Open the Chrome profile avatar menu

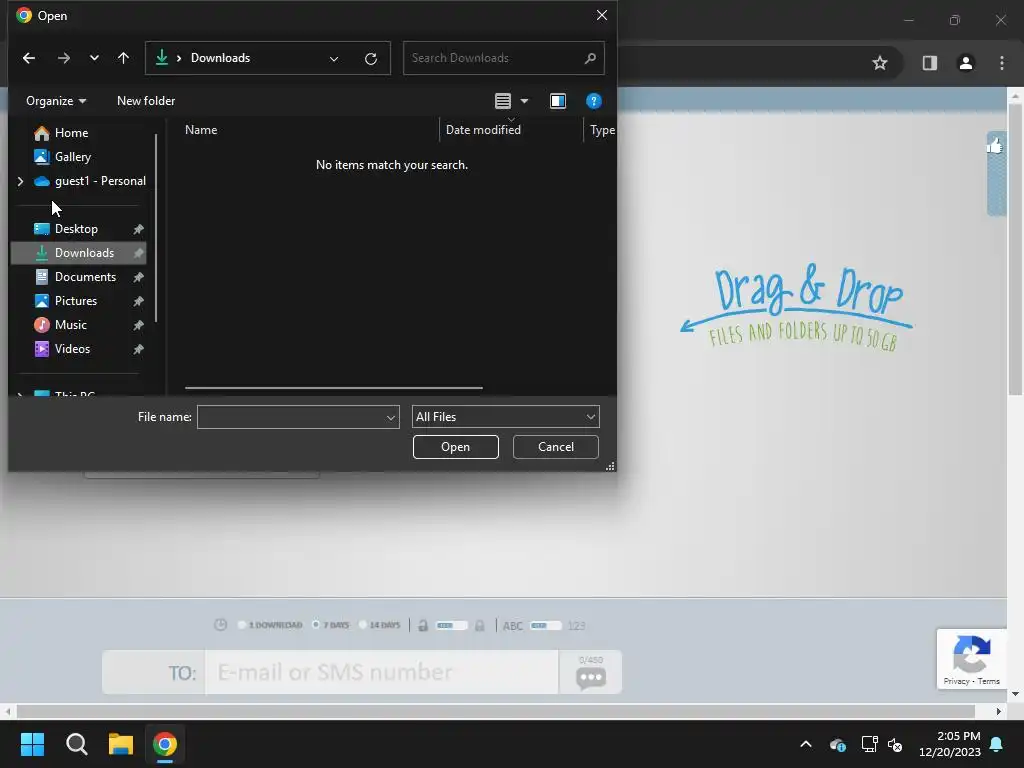[965, 63]
